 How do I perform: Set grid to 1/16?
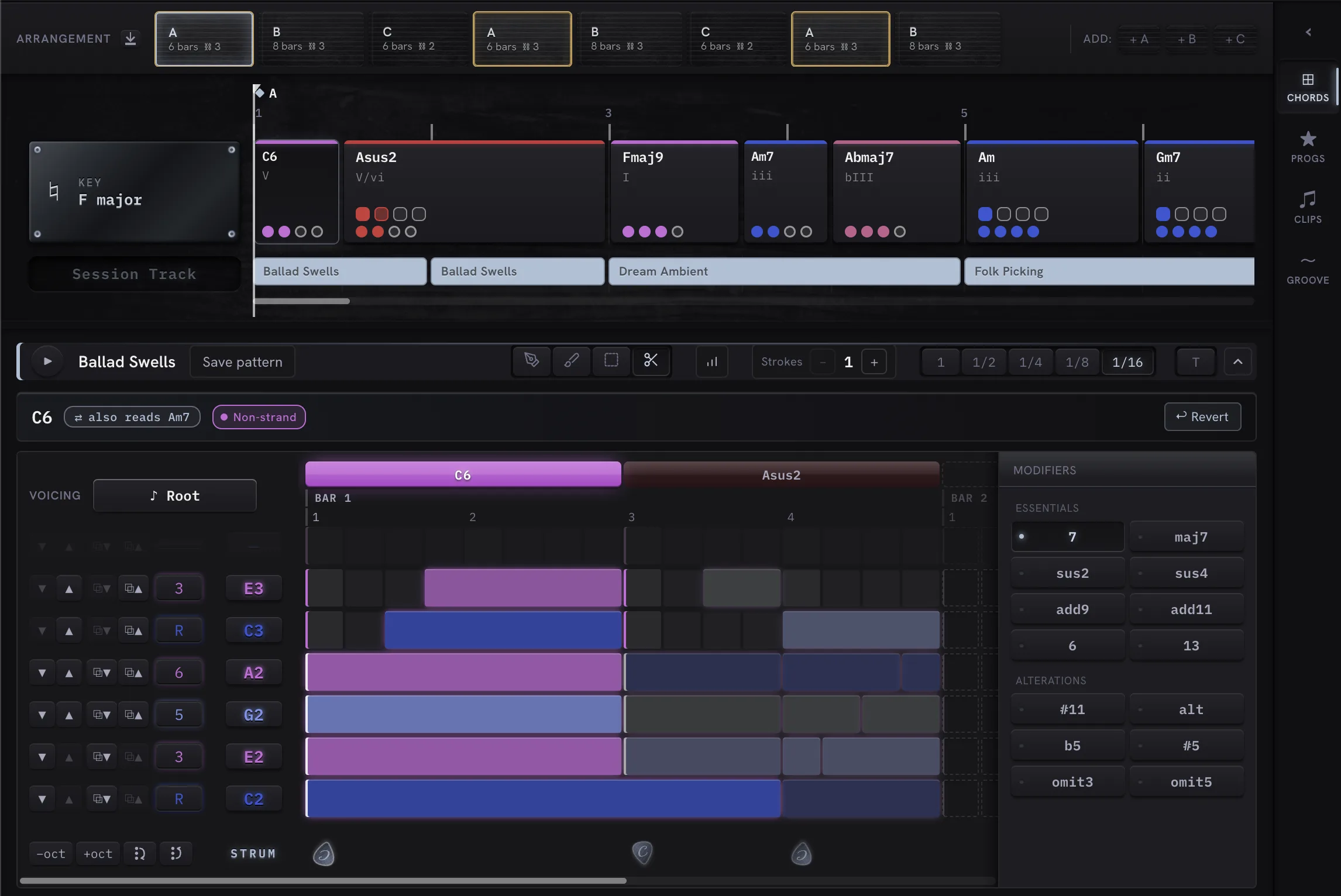(x=1127, y=362)
